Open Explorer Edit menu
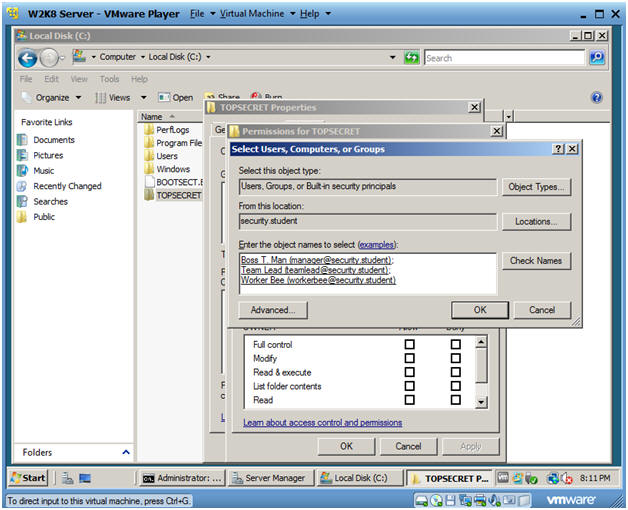628x510 pixels. (x=51, y=79)
